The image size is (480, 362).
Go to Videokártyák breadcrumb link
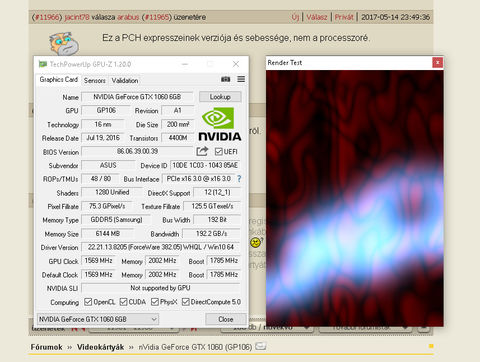[x=100, y=347]
